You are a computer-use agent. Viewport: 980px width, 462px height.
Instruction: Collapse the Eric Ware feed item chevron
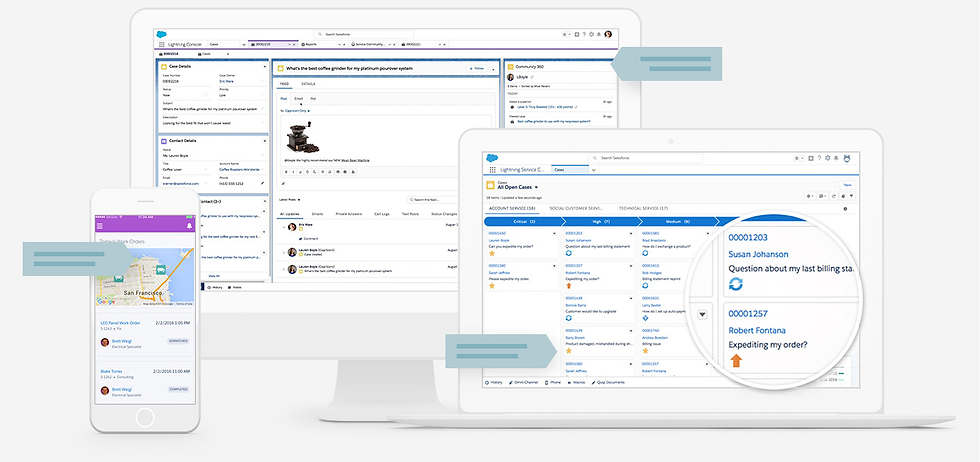(x=283, y=227)
